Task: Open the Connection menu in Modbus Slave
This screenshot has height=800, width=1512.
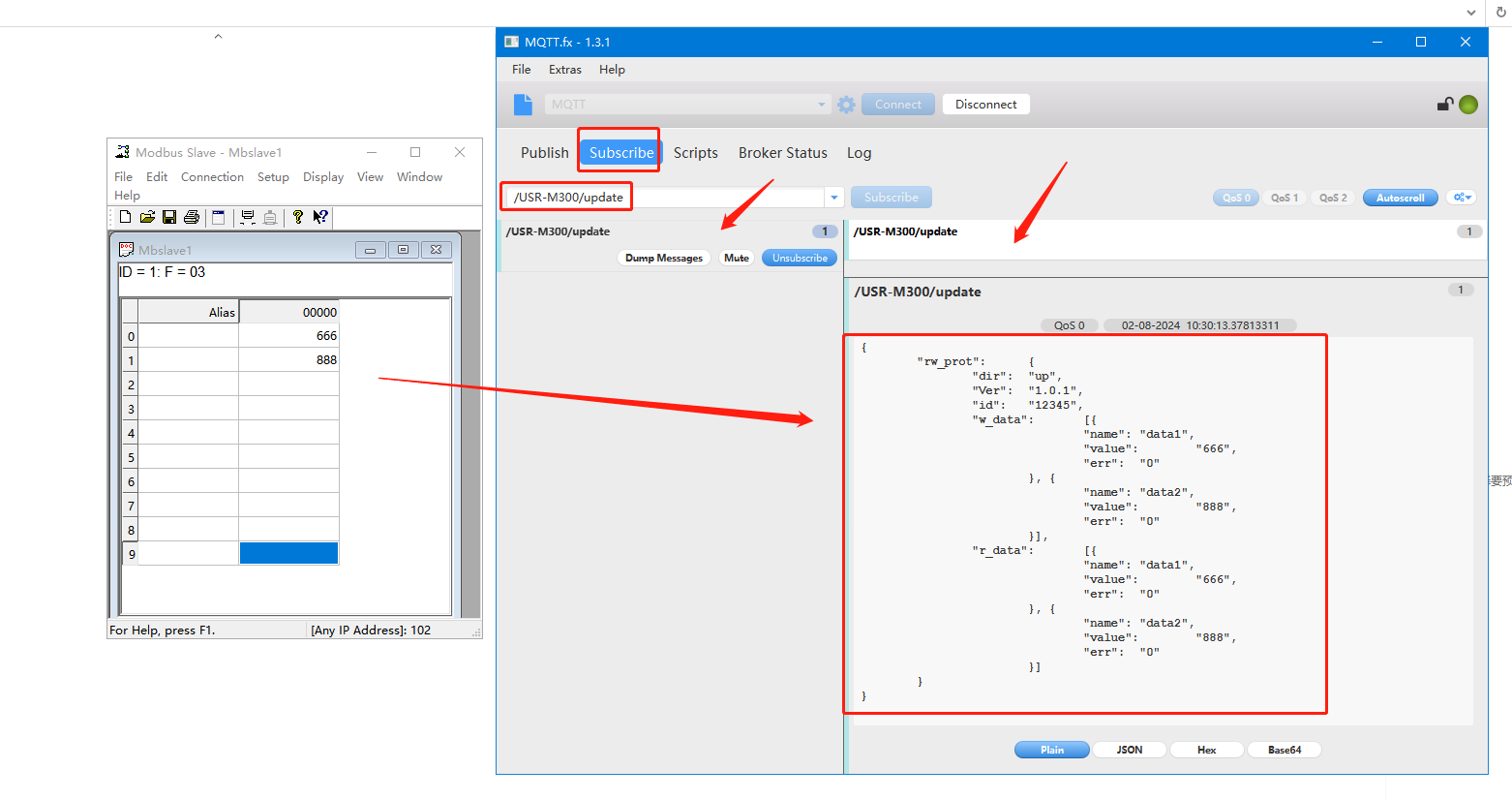Action: click(212, 177)
